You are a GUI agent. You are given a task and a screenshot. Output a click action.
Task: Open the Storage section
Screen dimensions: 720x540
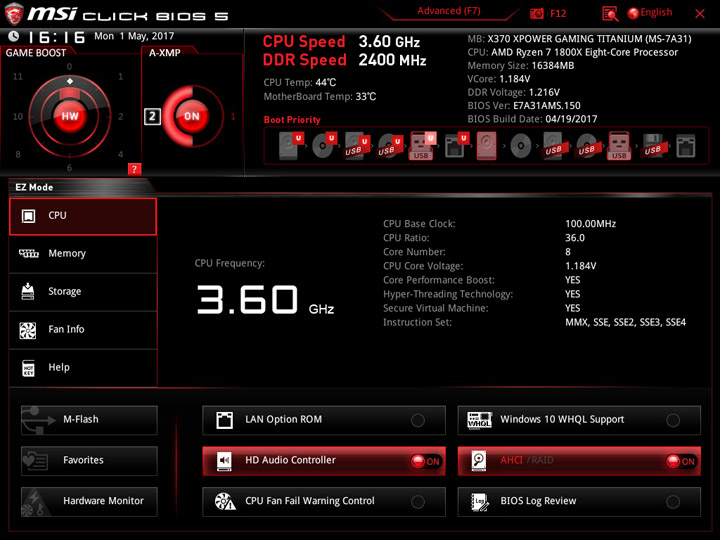point(83,292)
